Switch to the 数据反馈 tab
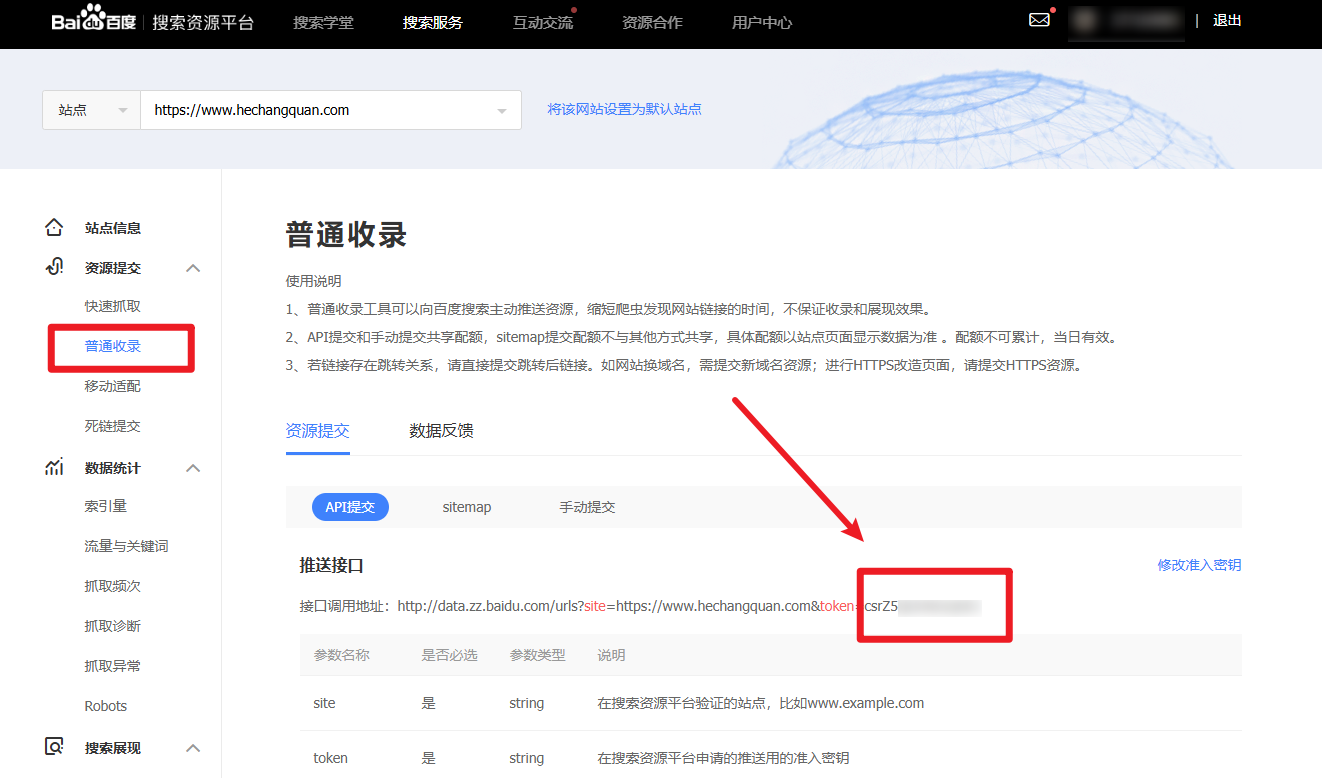The height and width of the screenshot is (778, 1322). (x=441, y=431)
